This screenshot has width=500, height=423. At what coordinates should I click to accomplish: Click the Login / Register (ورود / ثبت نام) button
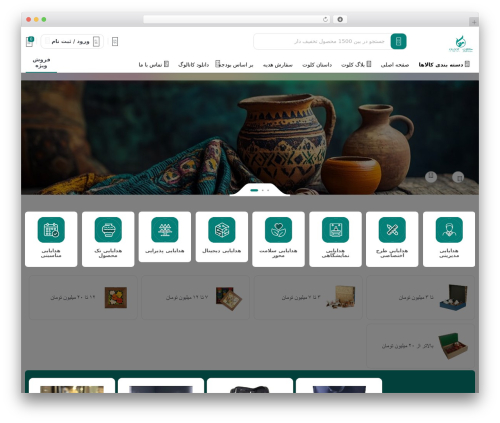tap(72, 41)
